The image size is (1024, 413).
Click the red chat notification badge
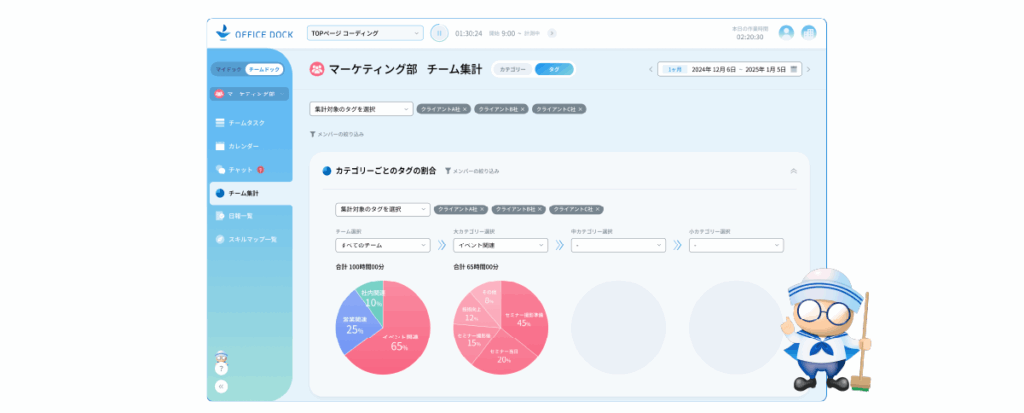[x=261, y=169]
